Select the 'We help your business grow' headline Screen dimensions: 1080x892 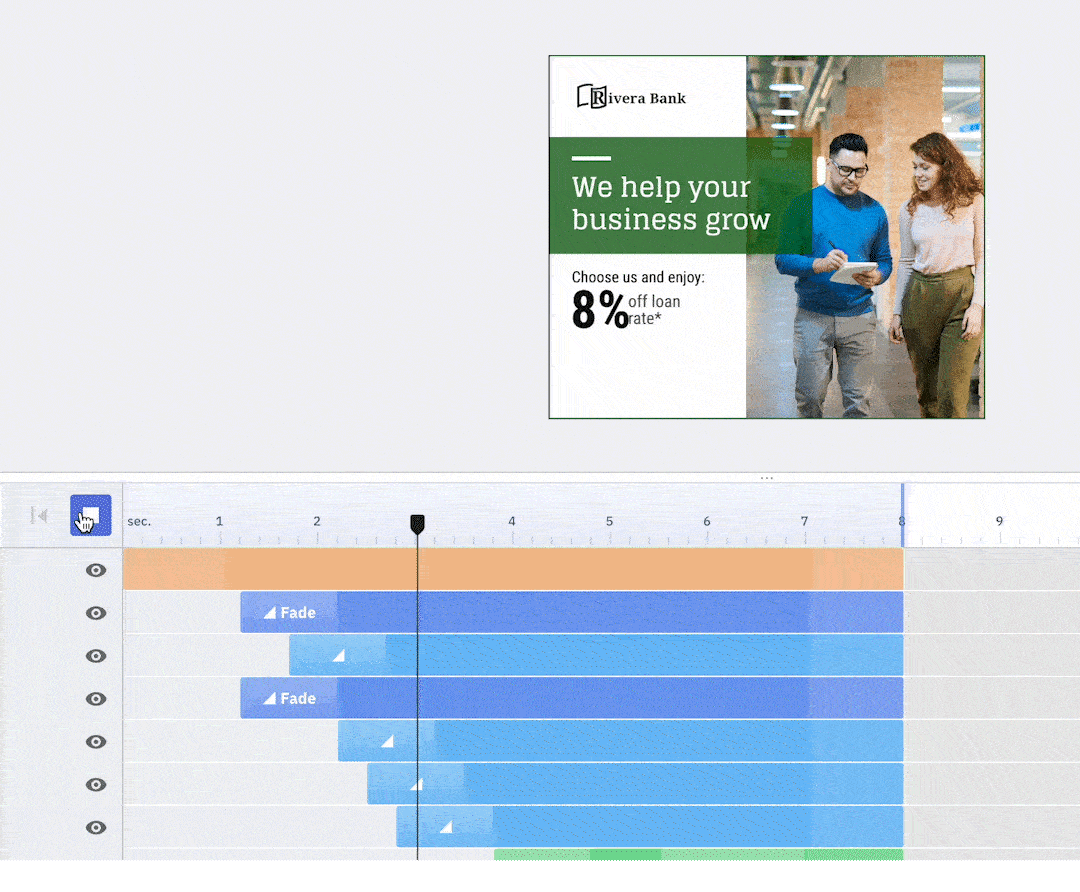(670, 203)
